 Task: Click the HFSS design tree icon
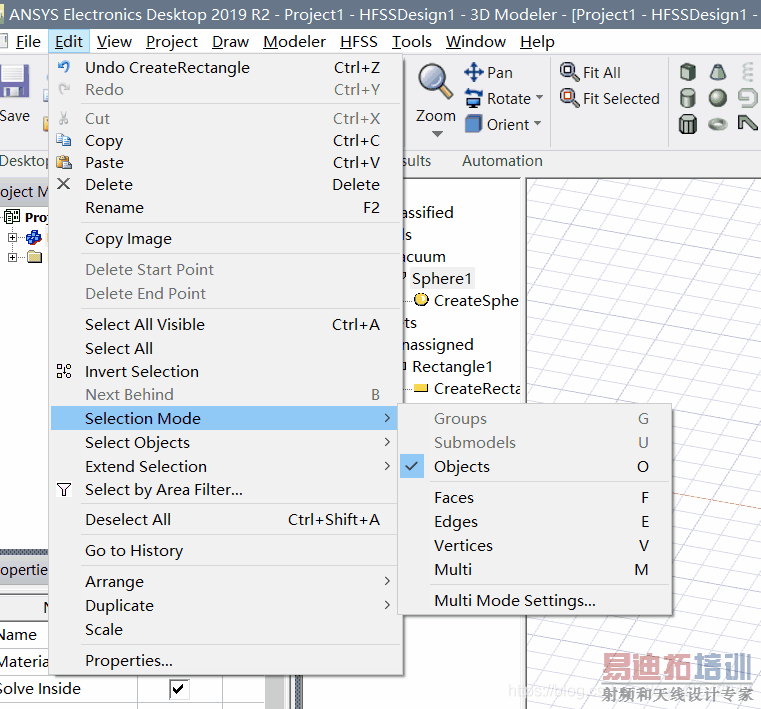pos(34,237)
